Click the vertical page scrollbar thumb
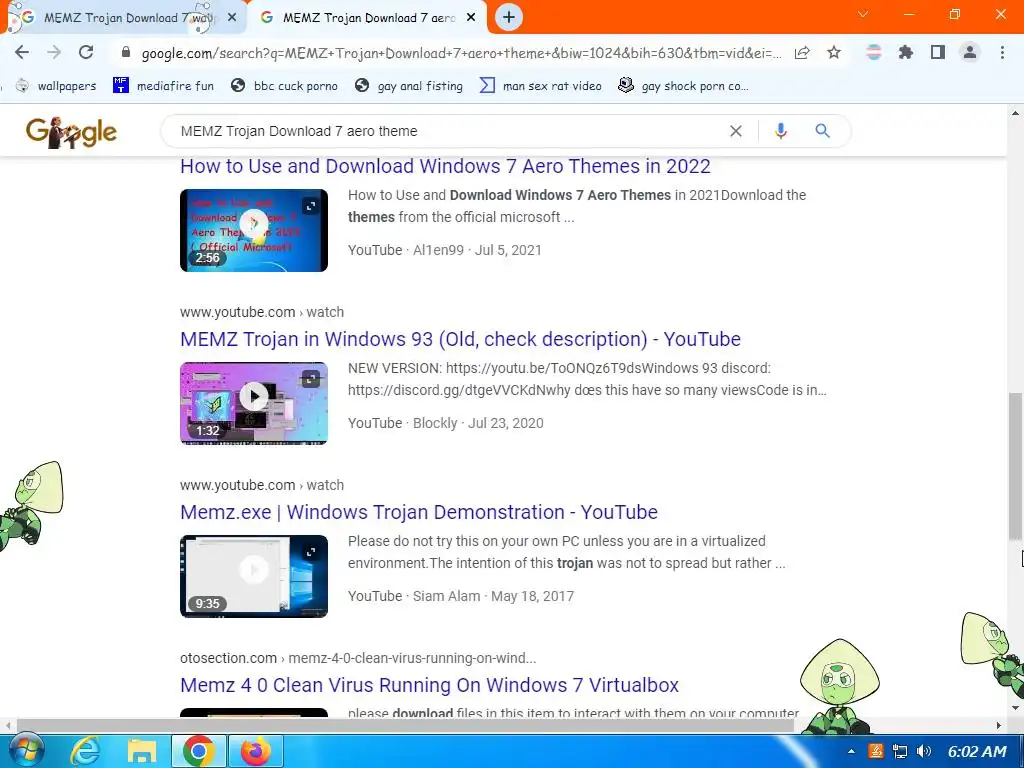Image resolution: width=1024 pixels, height=768 pixels. point(1015,466)
